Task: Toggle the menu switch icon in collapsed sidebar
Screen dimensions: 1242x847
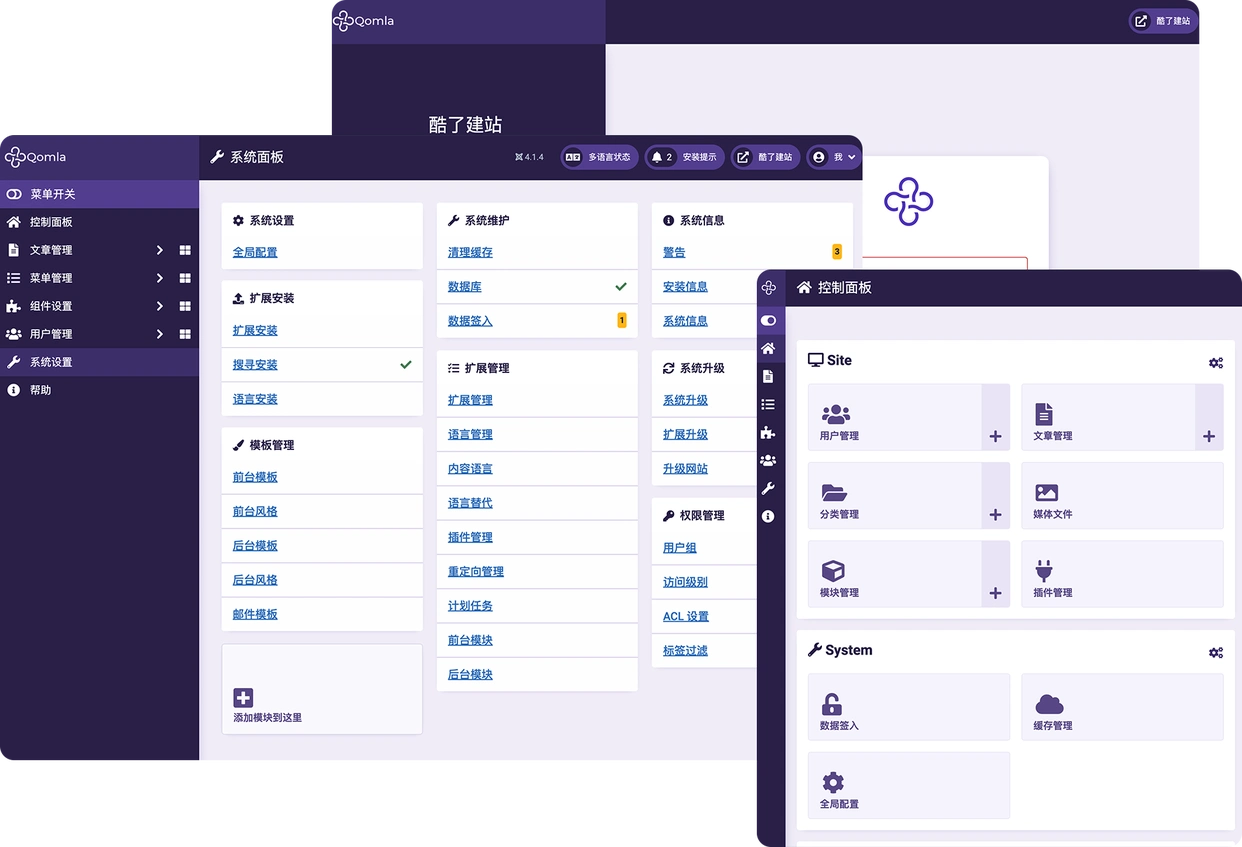Action: pos(768,321)
